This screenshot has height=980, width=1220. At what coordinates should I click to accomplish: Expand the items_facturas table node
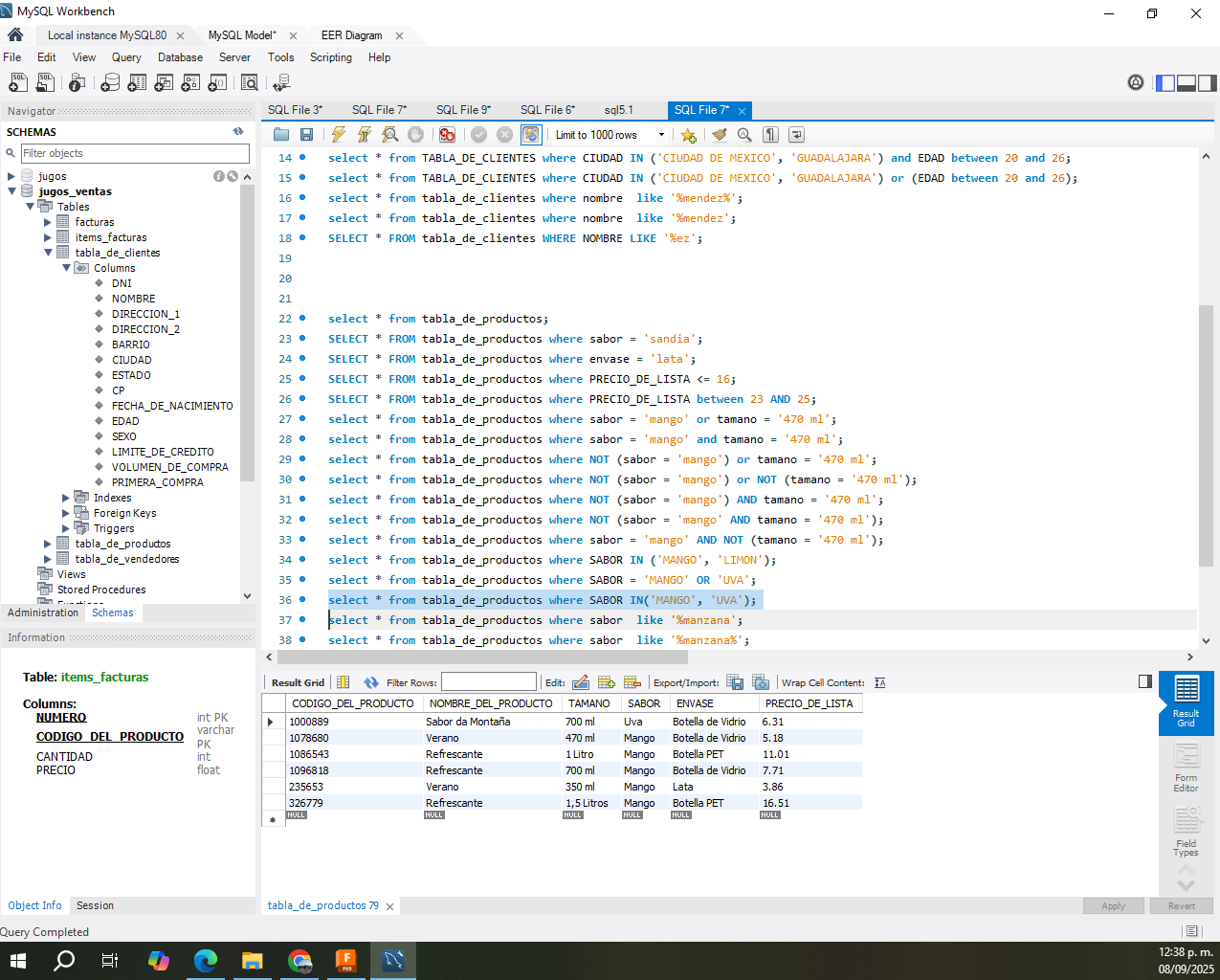point(48,237)
